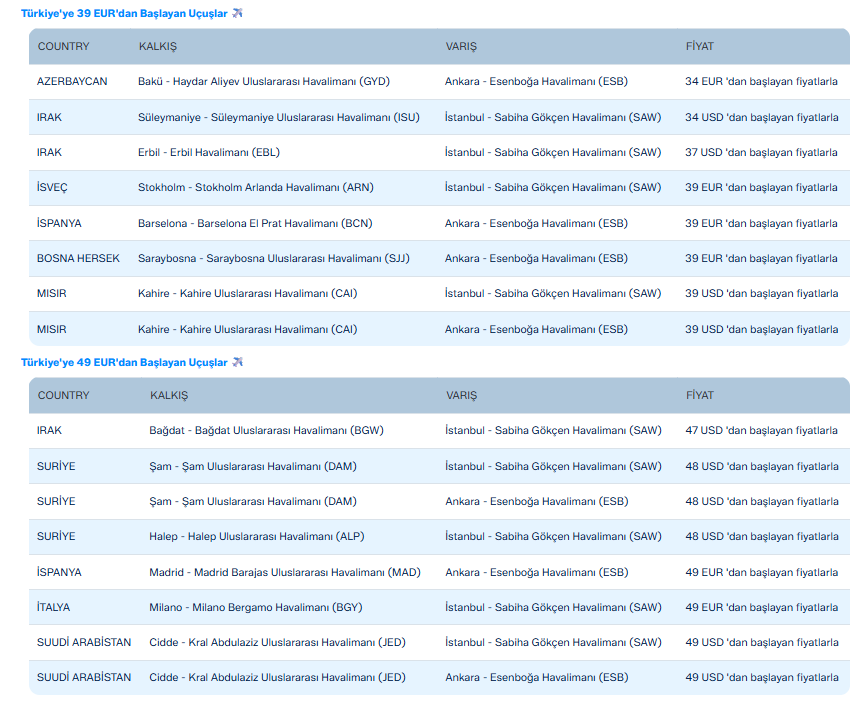Select the SURİYE cell in the Halep row

click(x=56, y=537)
